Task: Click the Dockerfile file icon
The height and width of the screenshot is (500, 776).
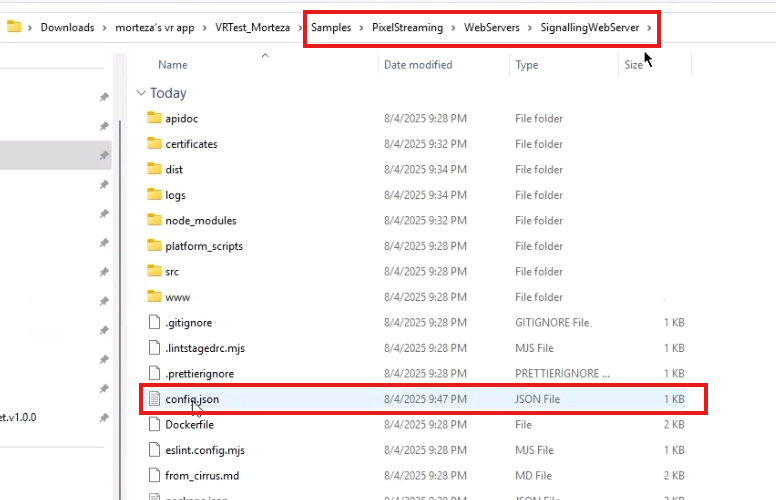Action: [x=154, y=424]
